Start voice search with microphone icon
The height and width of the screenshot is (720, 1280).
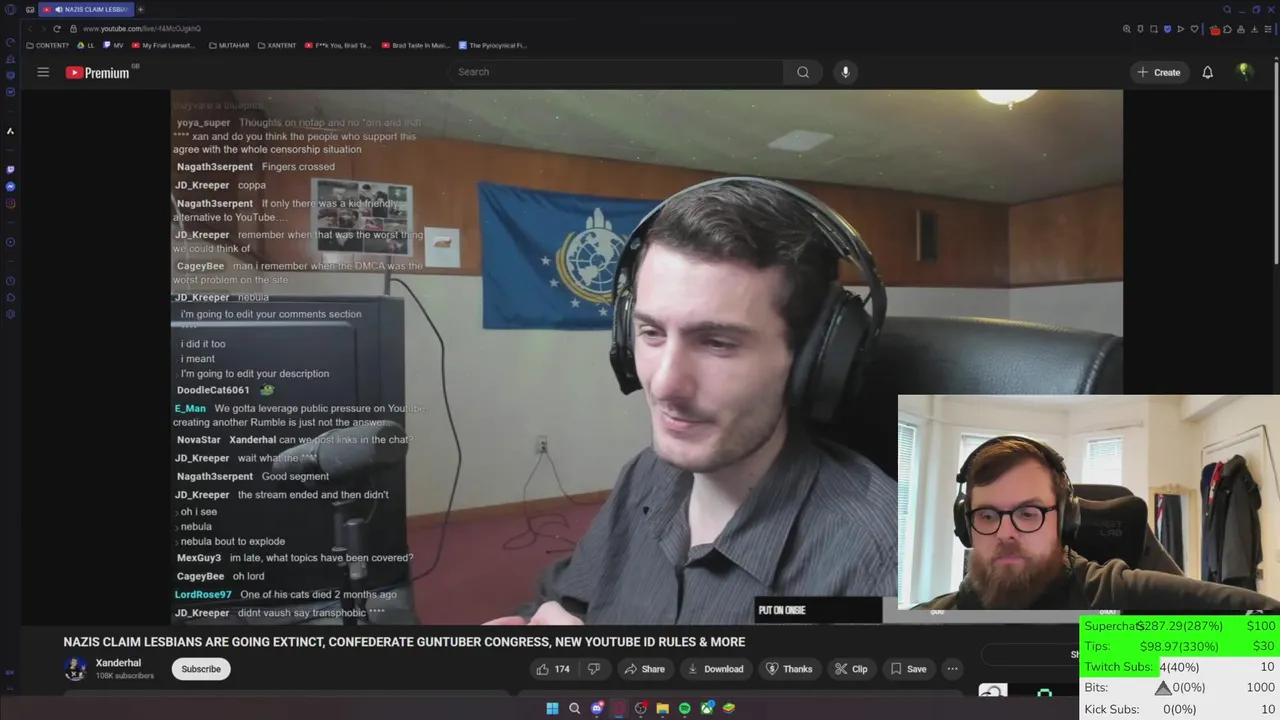click(845, 72)
